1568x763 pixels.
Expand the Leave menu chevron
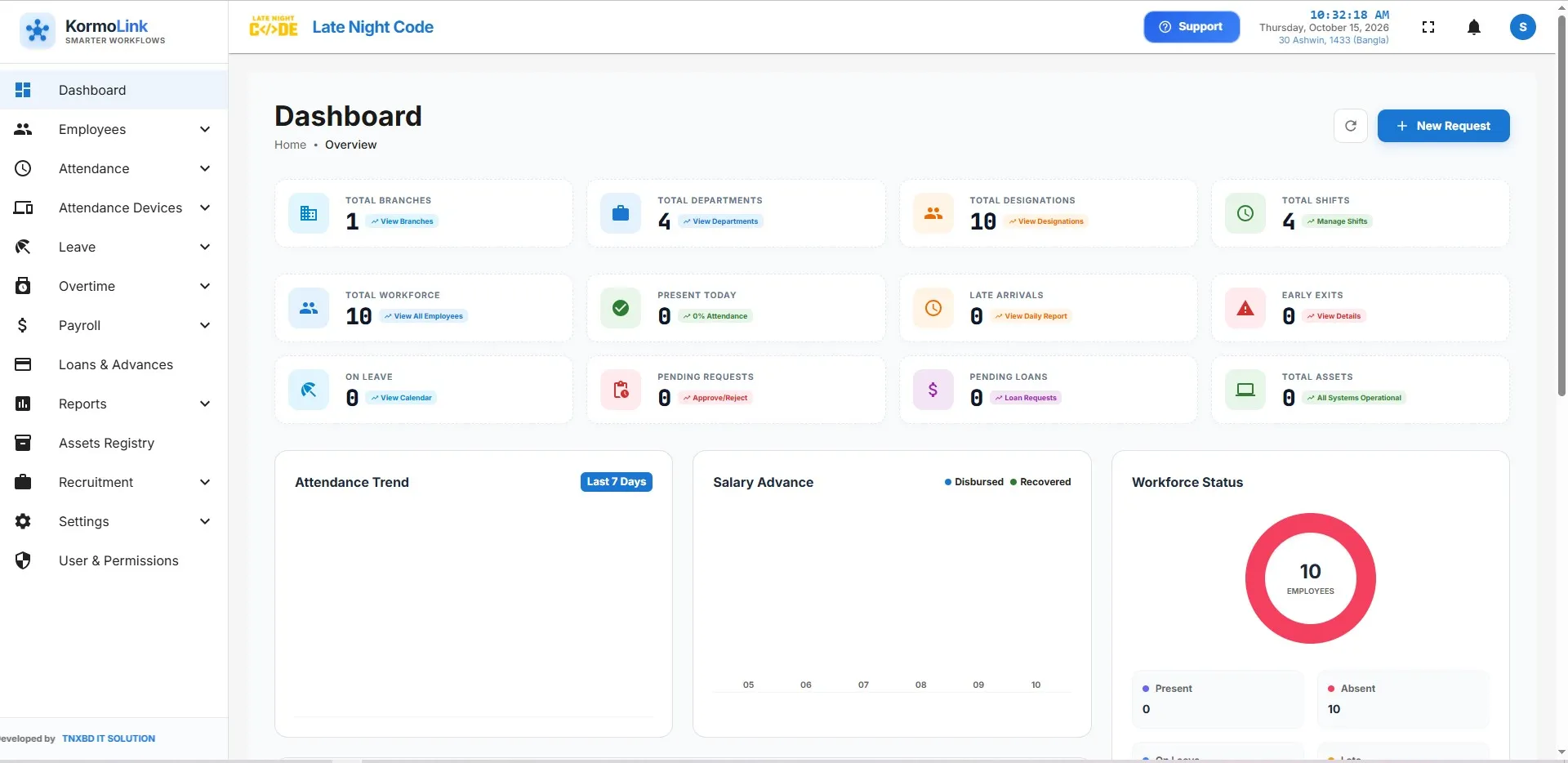tap(205, 247)
